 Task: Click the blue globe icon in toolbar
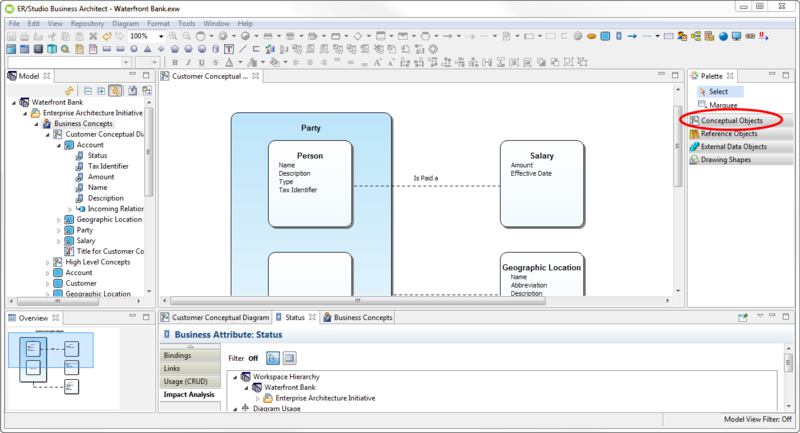click(723, 36)
